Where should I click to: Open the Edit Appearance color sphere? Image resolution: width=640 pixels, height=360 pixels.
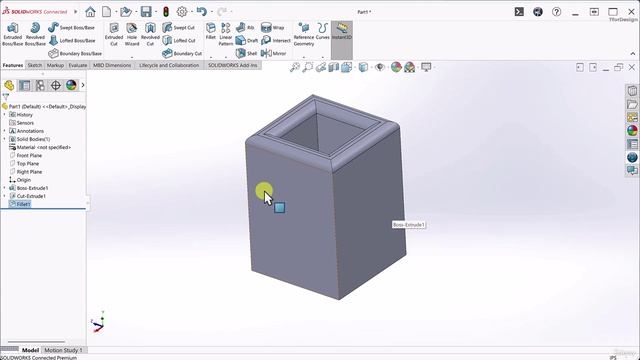pos(396,67)
